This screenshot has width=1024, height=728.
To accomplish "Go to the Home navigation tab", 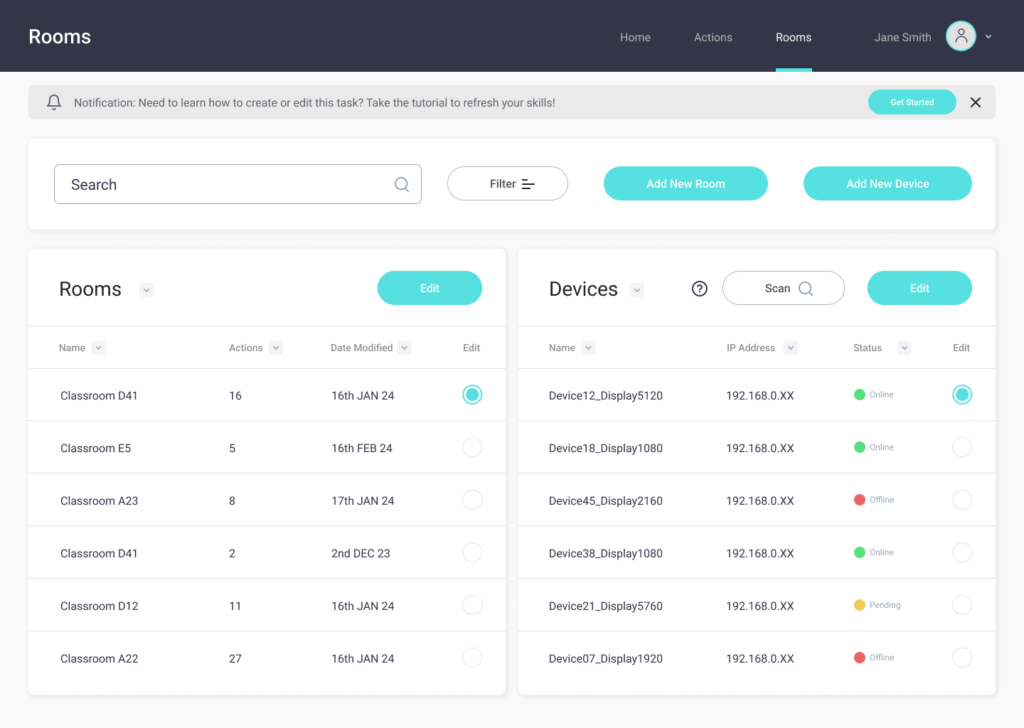I will click(635, 37).
